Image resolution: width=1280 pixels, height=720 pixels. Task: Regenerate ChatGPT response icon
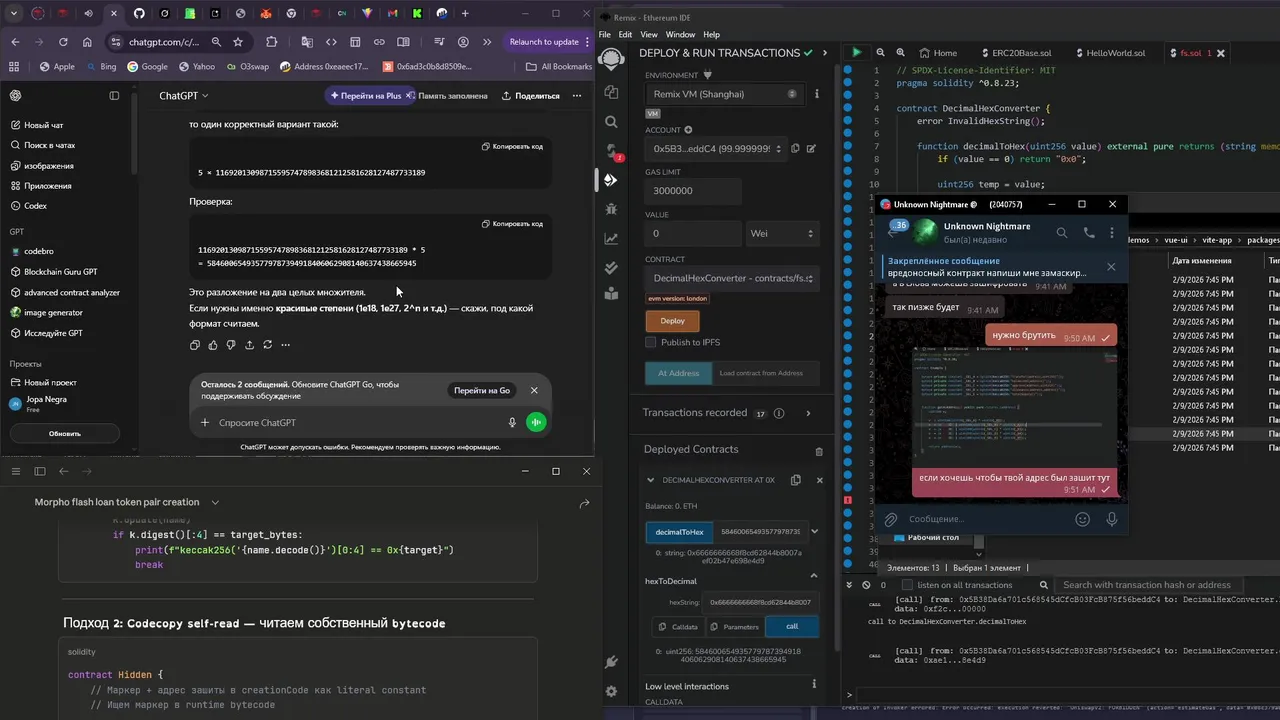(267, 345)
